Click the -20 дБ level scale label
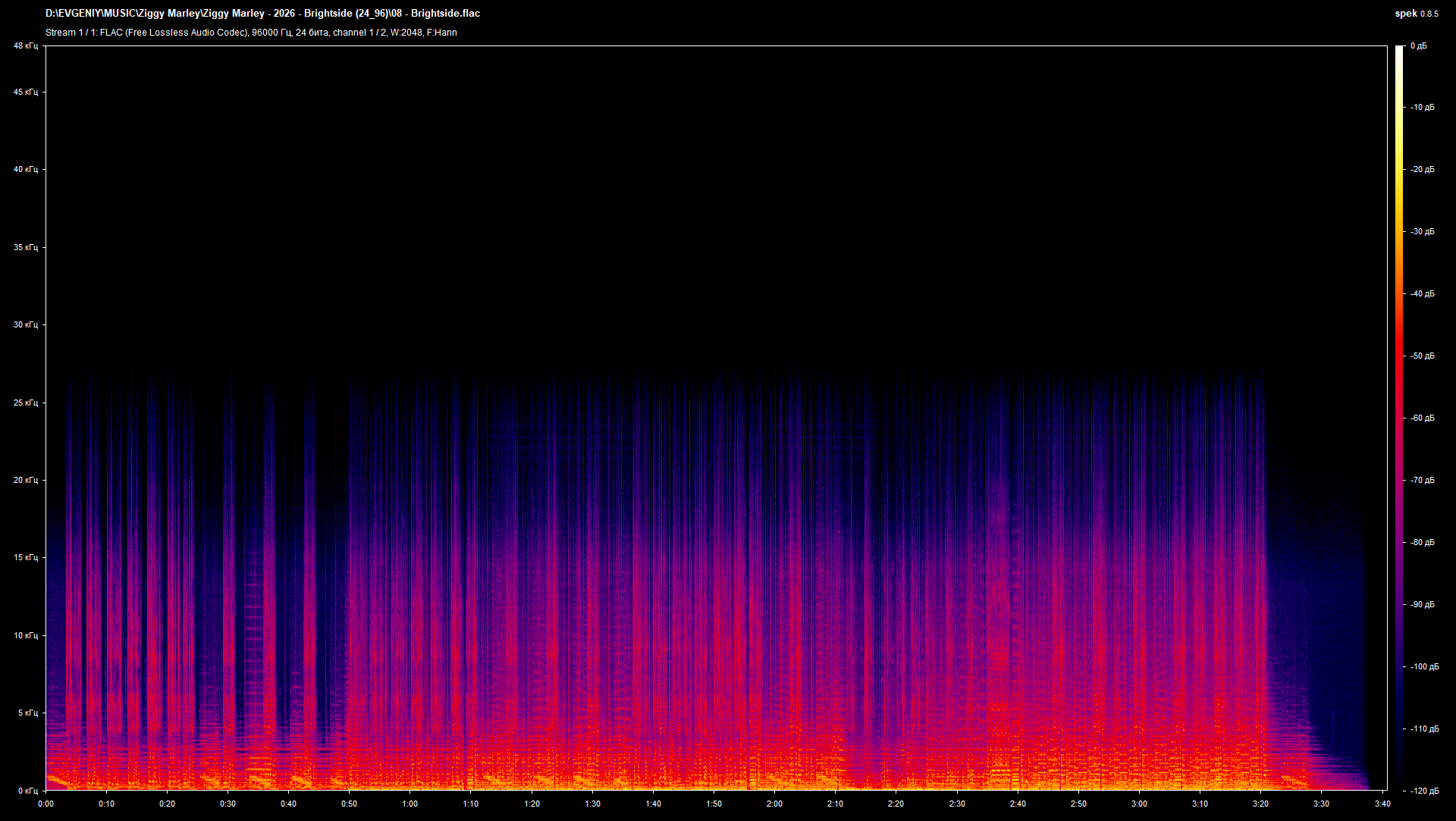 coord(1423,170)
